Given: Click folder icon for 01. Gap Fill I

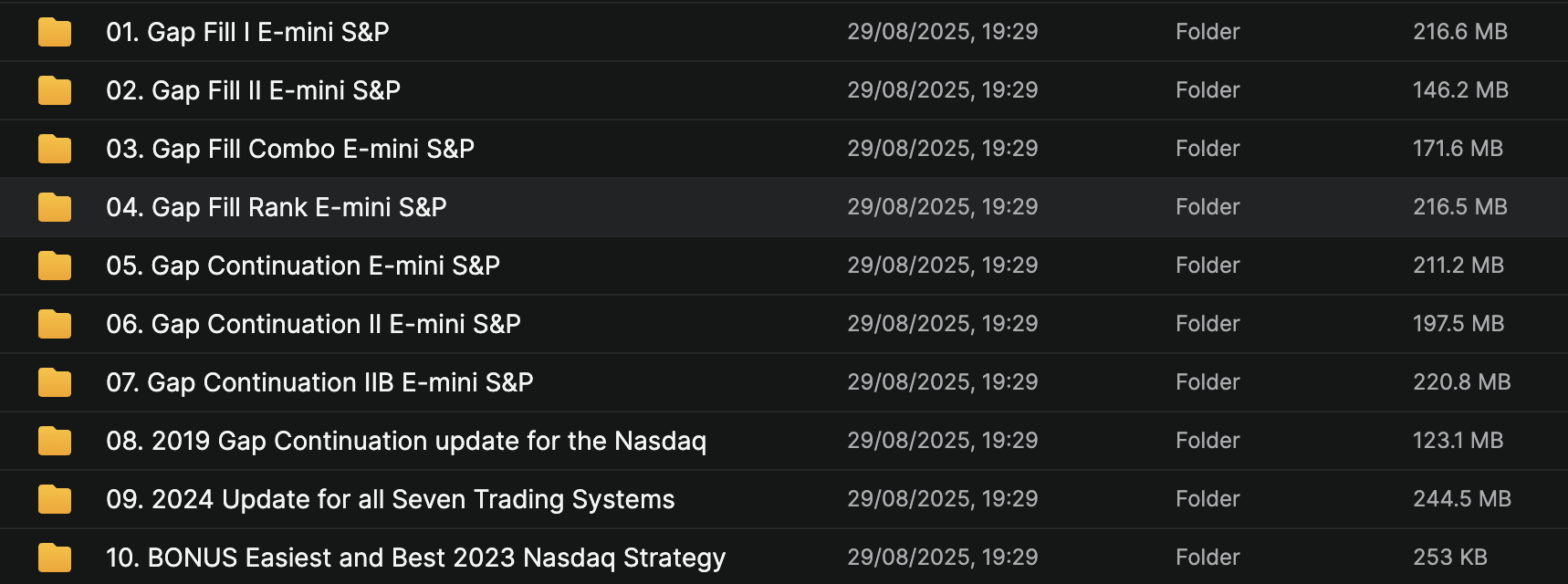Looking at the screenshot, I should [x=55, y=32].
